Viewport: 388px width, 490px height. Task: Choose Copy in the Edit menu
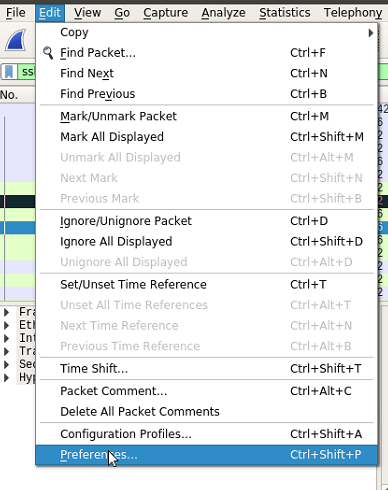[x=207, y=33]
